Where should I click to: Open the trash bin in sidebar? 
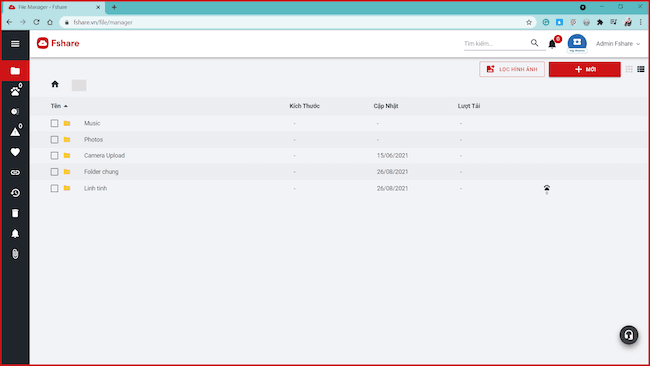15,213
